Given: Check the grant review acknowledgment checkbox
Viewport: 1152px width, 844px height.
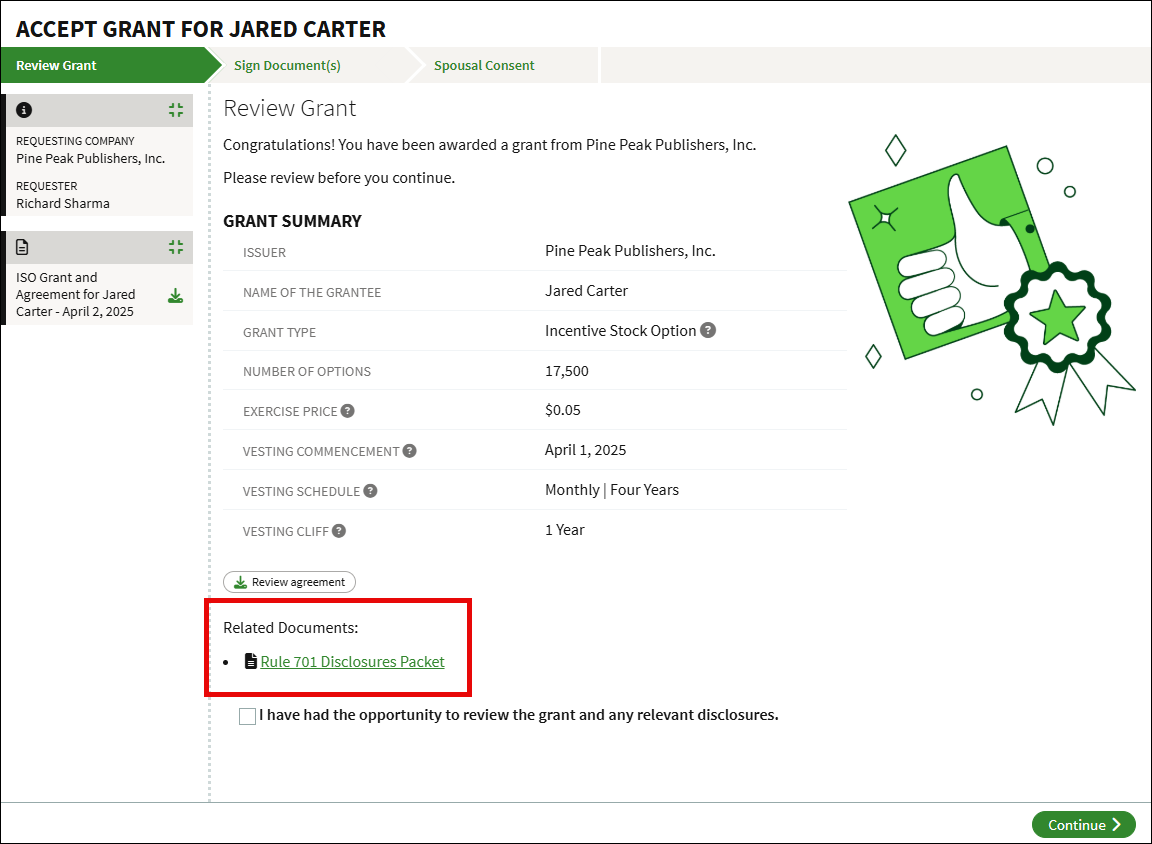Looking at the screenshot, I should [247, 716].
